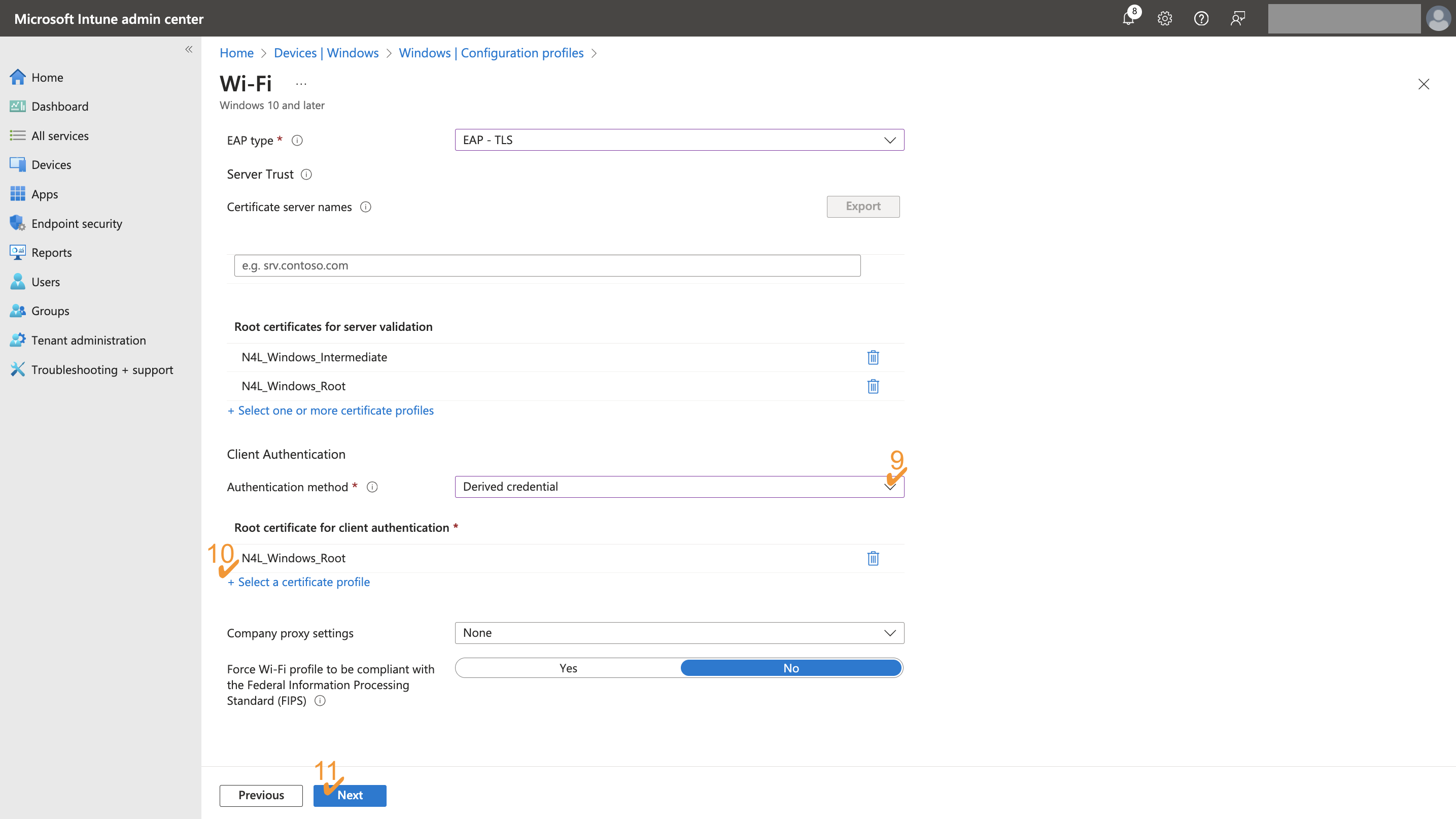The height and width of the screenshot is (819, 1456).
Task: Click the feedback icon in the top bar
Action: pos(1238,18)
